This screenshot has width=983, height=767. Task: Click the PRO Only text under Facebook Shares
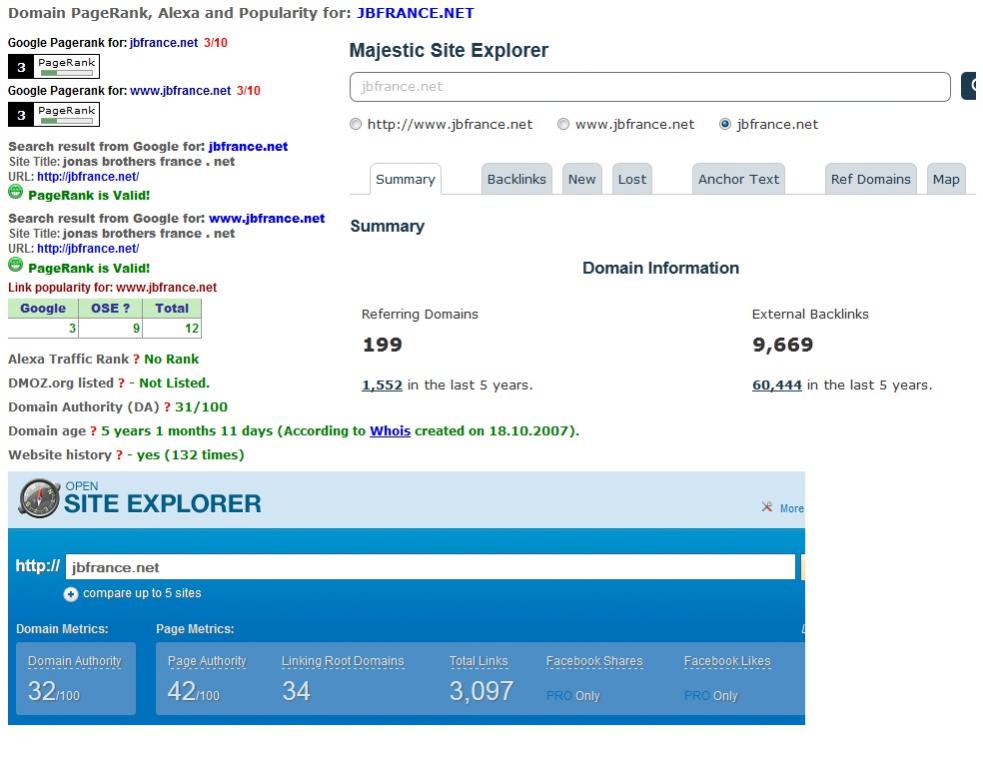pyautogui.click(x=573, y=696)
